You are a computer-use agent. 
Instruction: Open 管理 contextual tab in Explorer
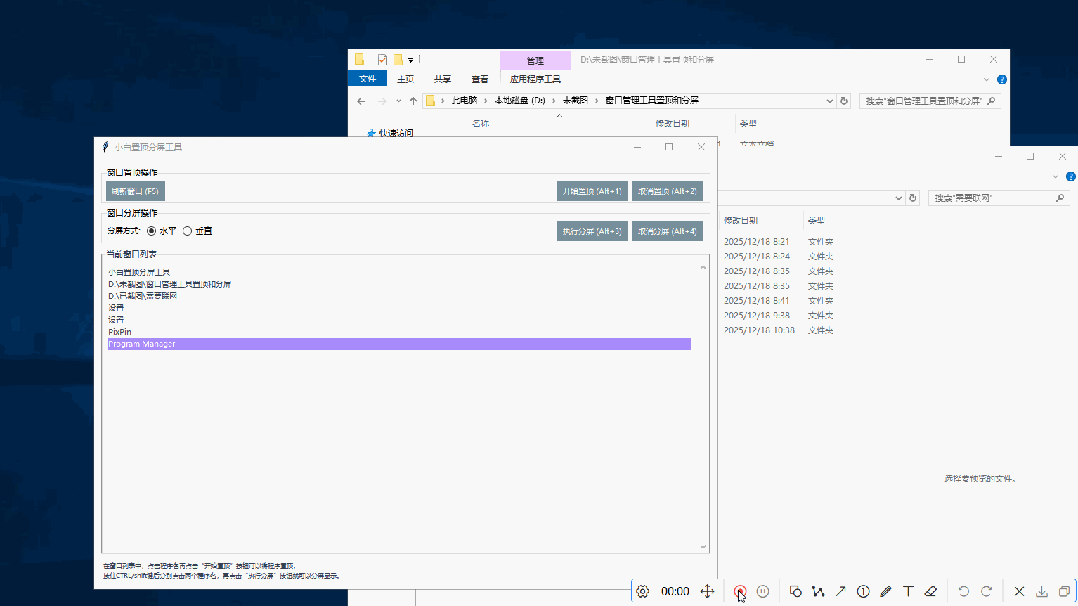535,61
